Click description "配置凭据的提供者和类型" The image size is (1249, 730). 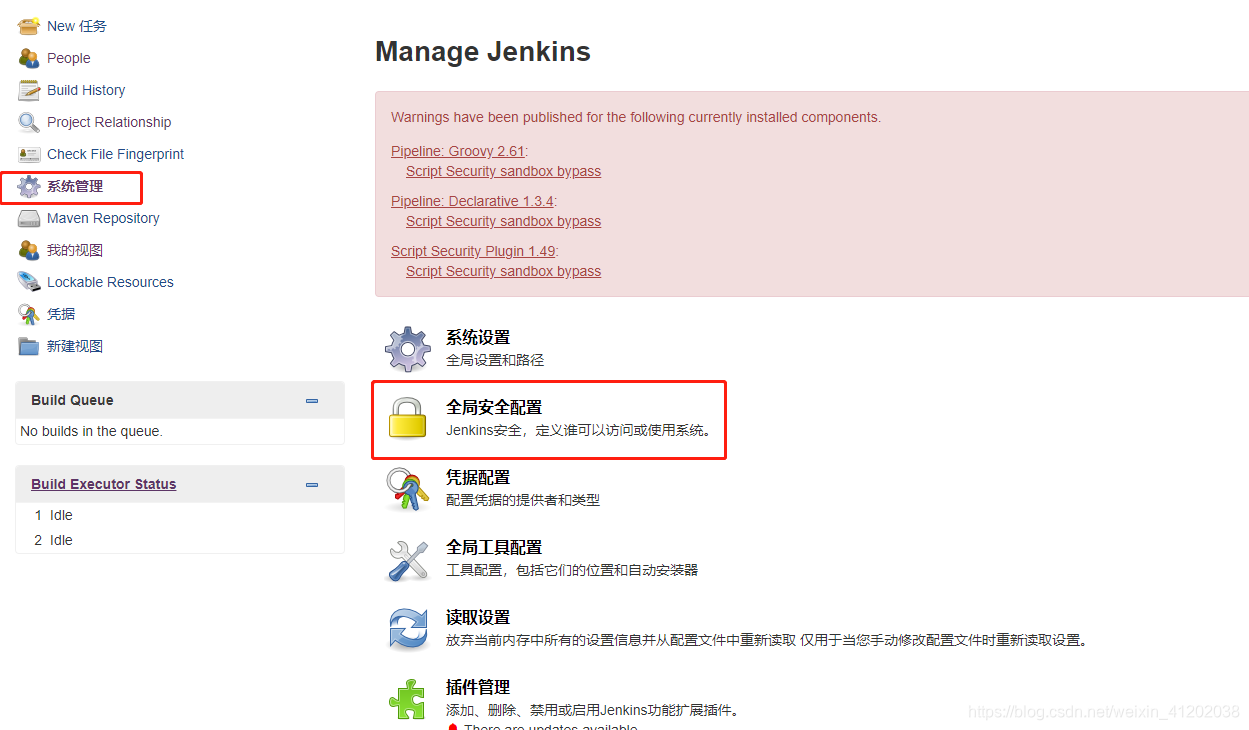tap(523, 500)
